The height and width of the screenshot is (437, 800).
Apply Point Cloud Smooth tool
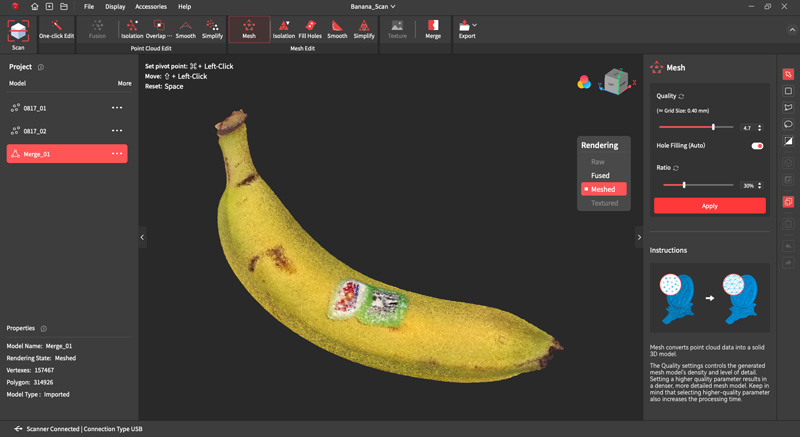coord(186,30)
